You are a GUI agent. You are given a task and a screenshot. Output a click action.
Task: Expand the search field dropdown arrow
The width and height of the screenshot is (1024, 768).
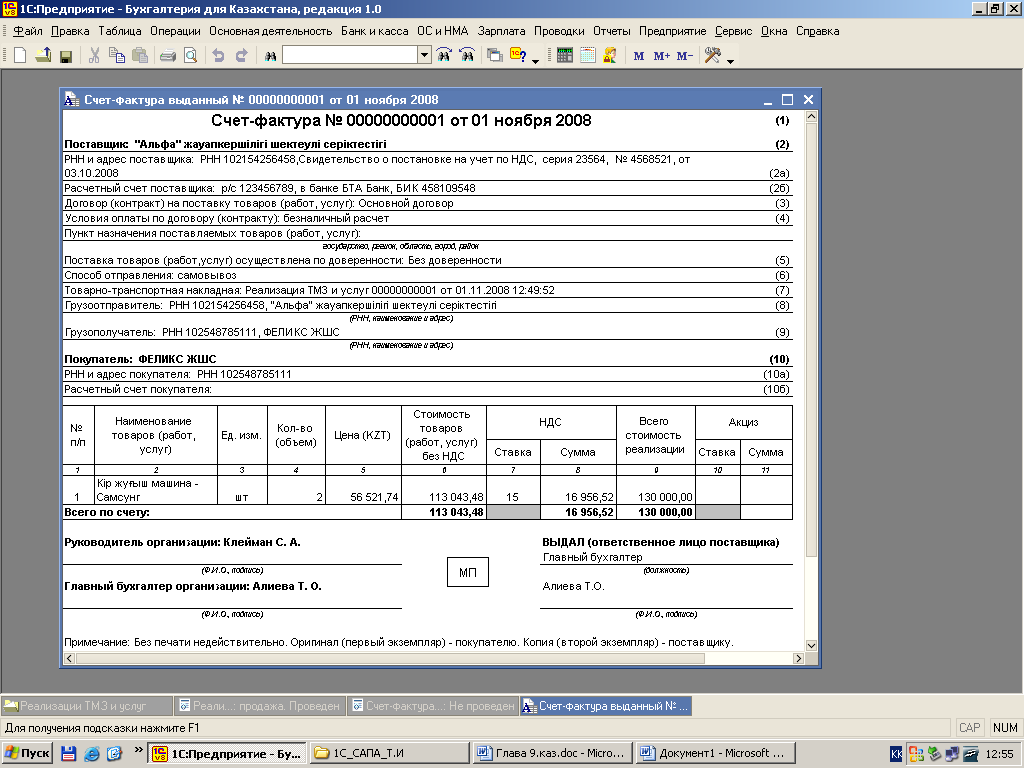tap(424, 56)
